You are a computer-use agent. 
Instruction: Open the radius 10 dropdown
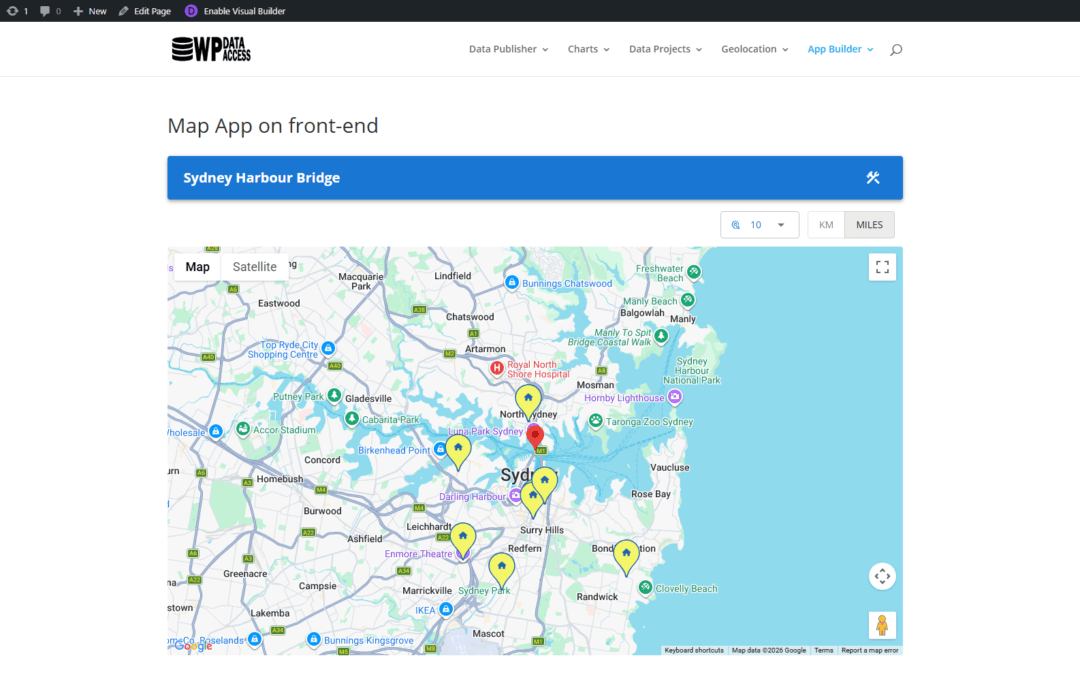(759, 225)
